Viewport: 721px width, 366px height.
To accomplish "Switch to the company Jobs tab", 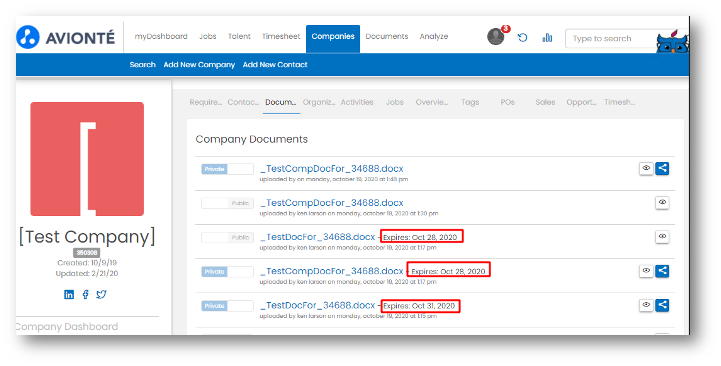I will click(x=395, y=102).
